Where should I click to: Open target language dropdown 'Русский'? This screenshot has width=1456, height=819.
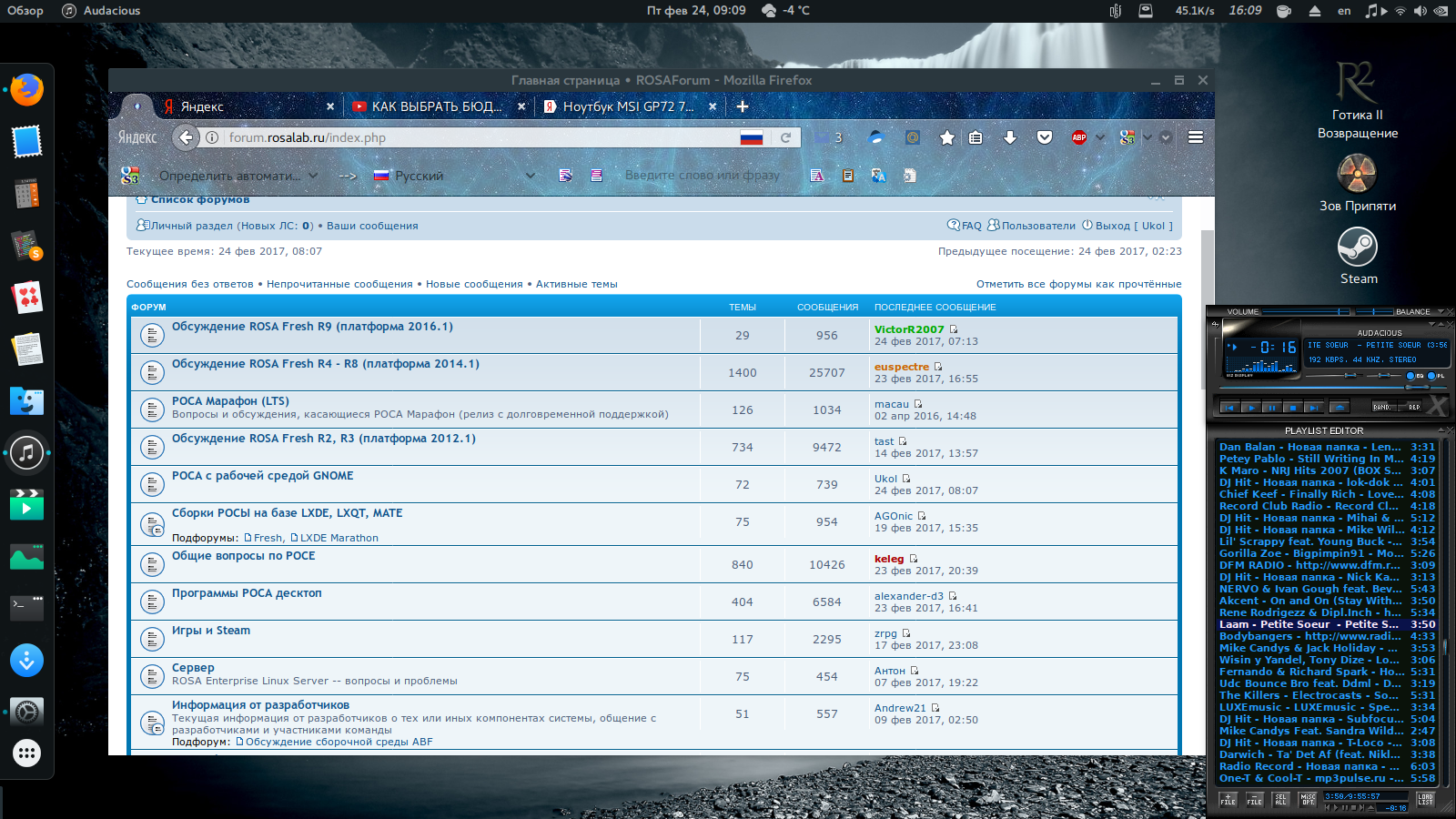click(x=454, y=176)
